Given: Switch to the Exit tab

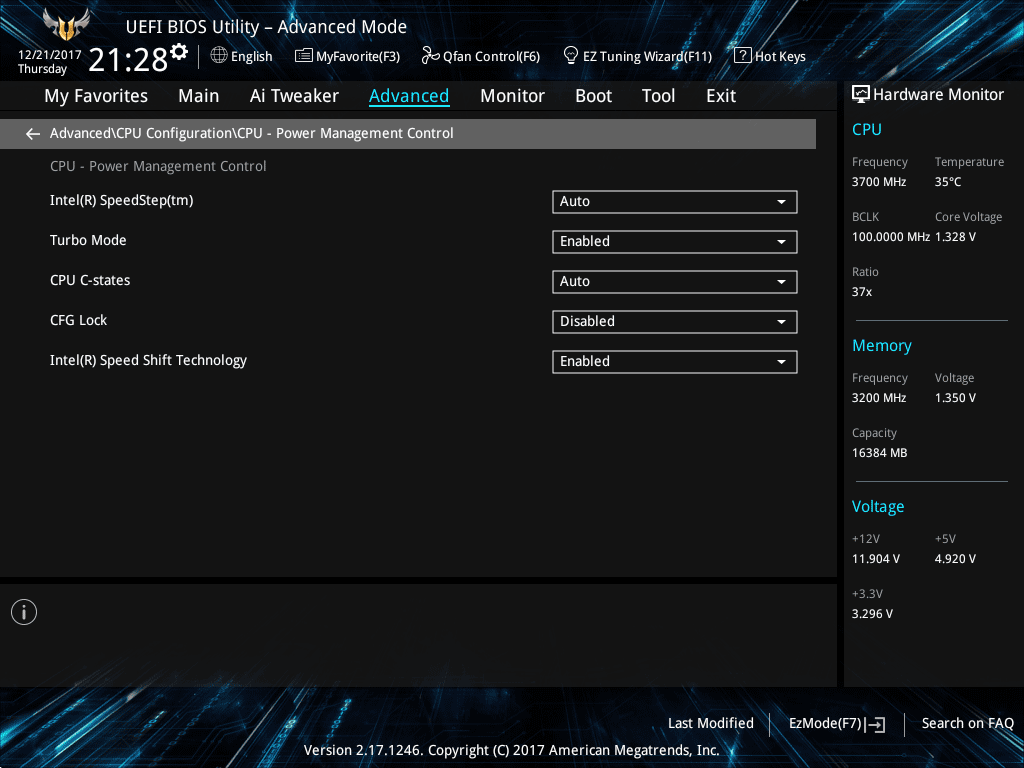Looking at the screenshot, I should point(721,96).
